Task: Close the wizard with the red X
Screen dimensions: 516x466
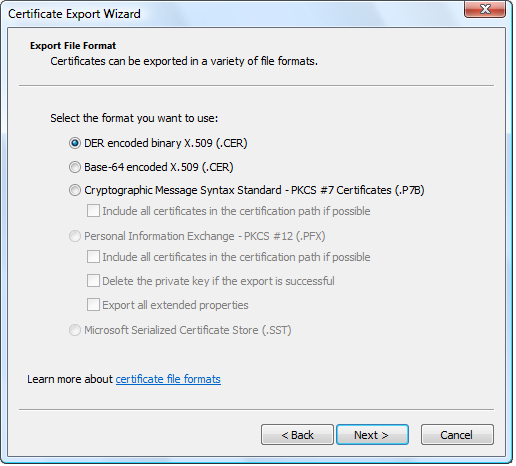Action: [485, 9]
